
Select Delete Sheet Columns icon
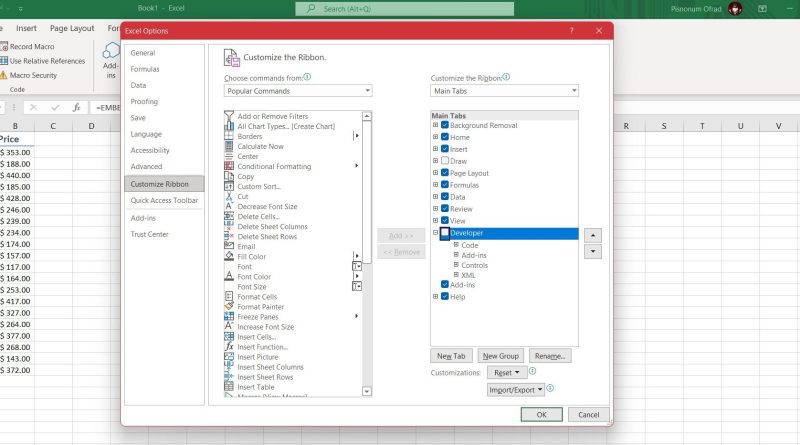pyautogui.click(x=229, y=226)
